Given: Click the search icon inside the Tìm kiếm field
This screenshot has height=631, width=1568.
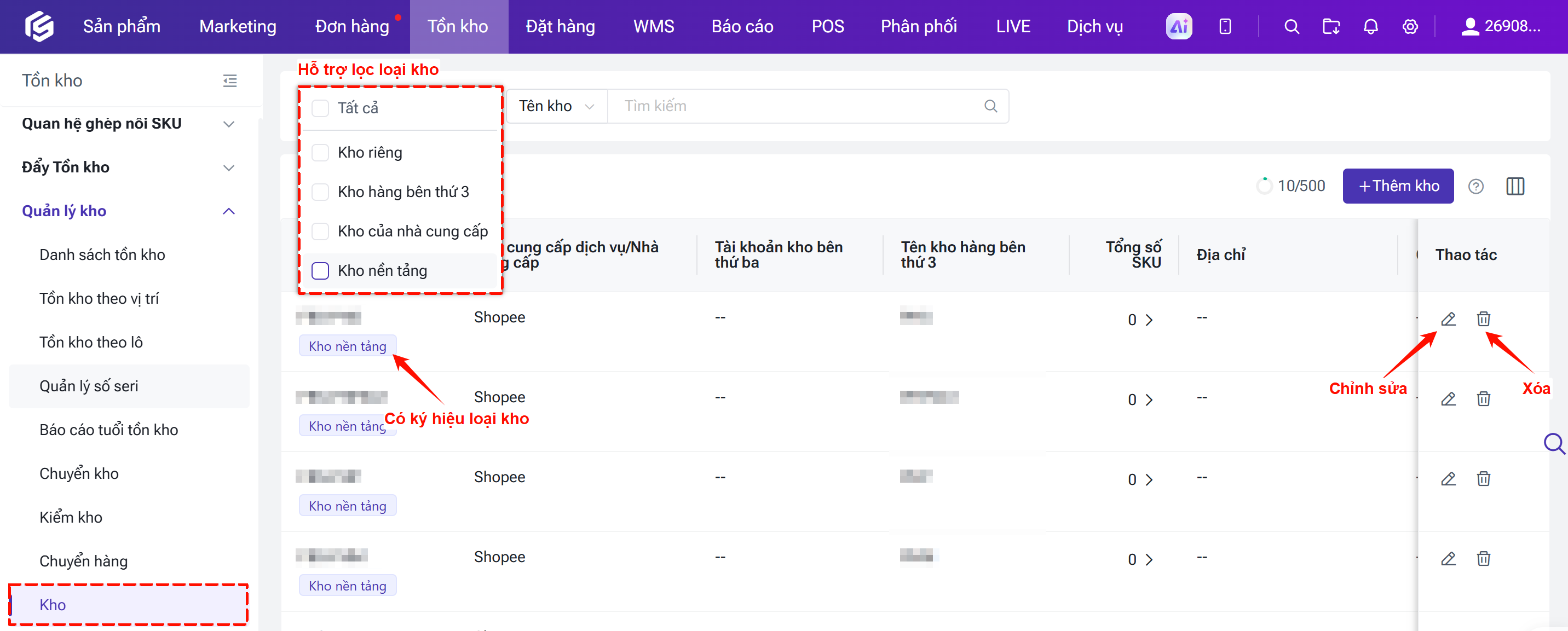Looking at the screenshot, I should pyautogui.click(x=990, y=106).
